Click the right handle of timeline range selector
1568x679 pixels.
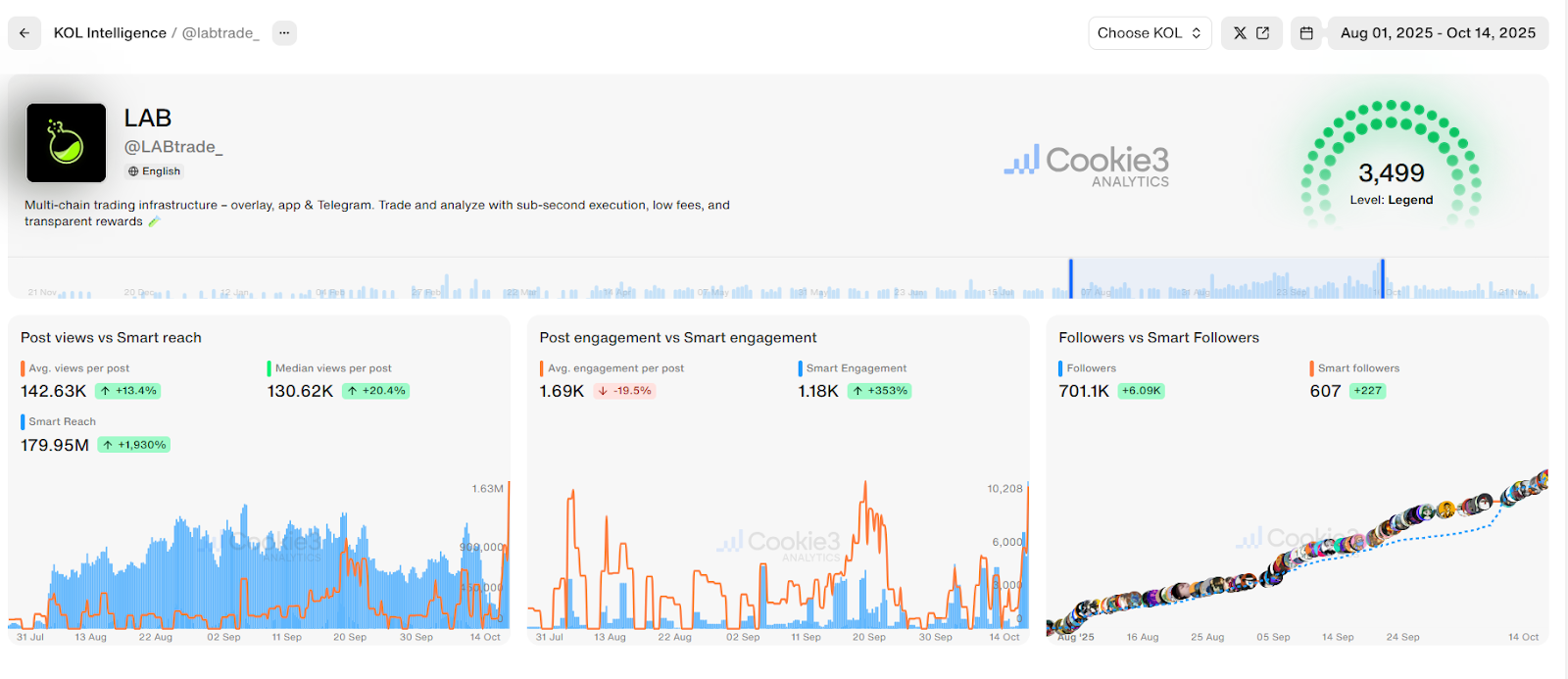(x=1383, y=278)
